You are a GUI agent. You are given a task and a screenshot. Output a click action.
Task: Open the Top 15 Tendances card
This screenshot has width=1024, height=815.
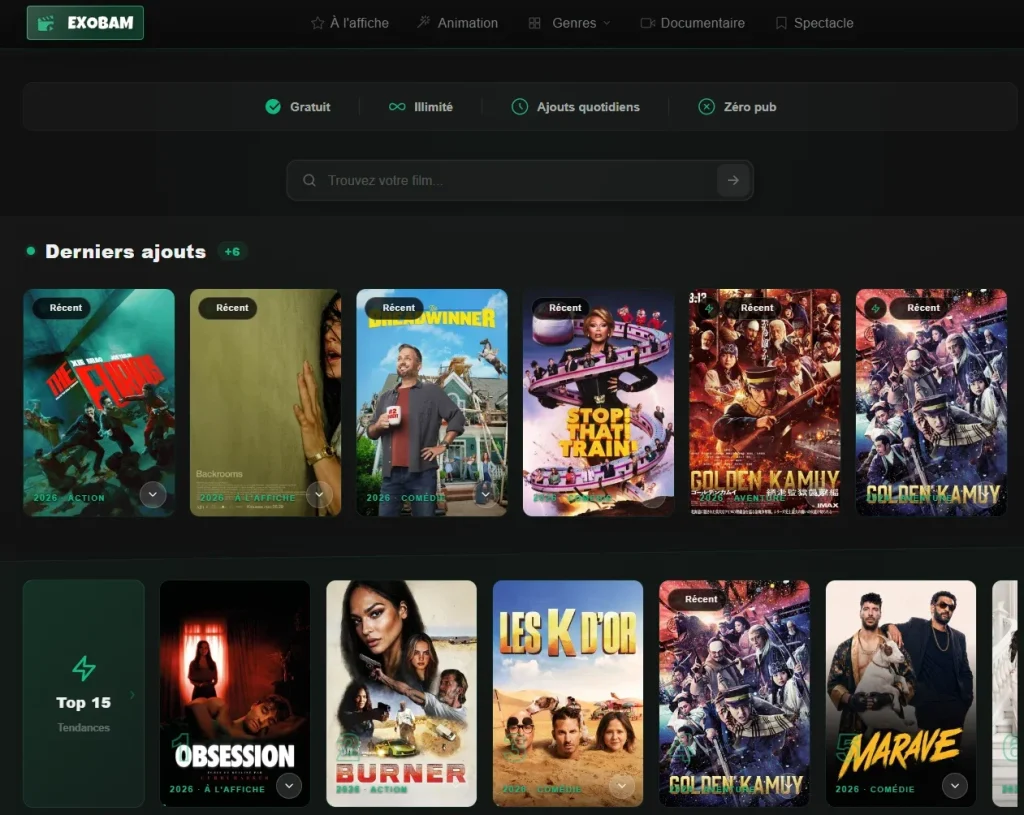coord(84,694)
